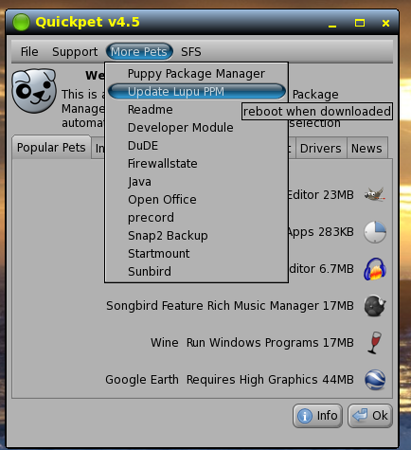Select Firewallstate from the menu

pos(197,164)
